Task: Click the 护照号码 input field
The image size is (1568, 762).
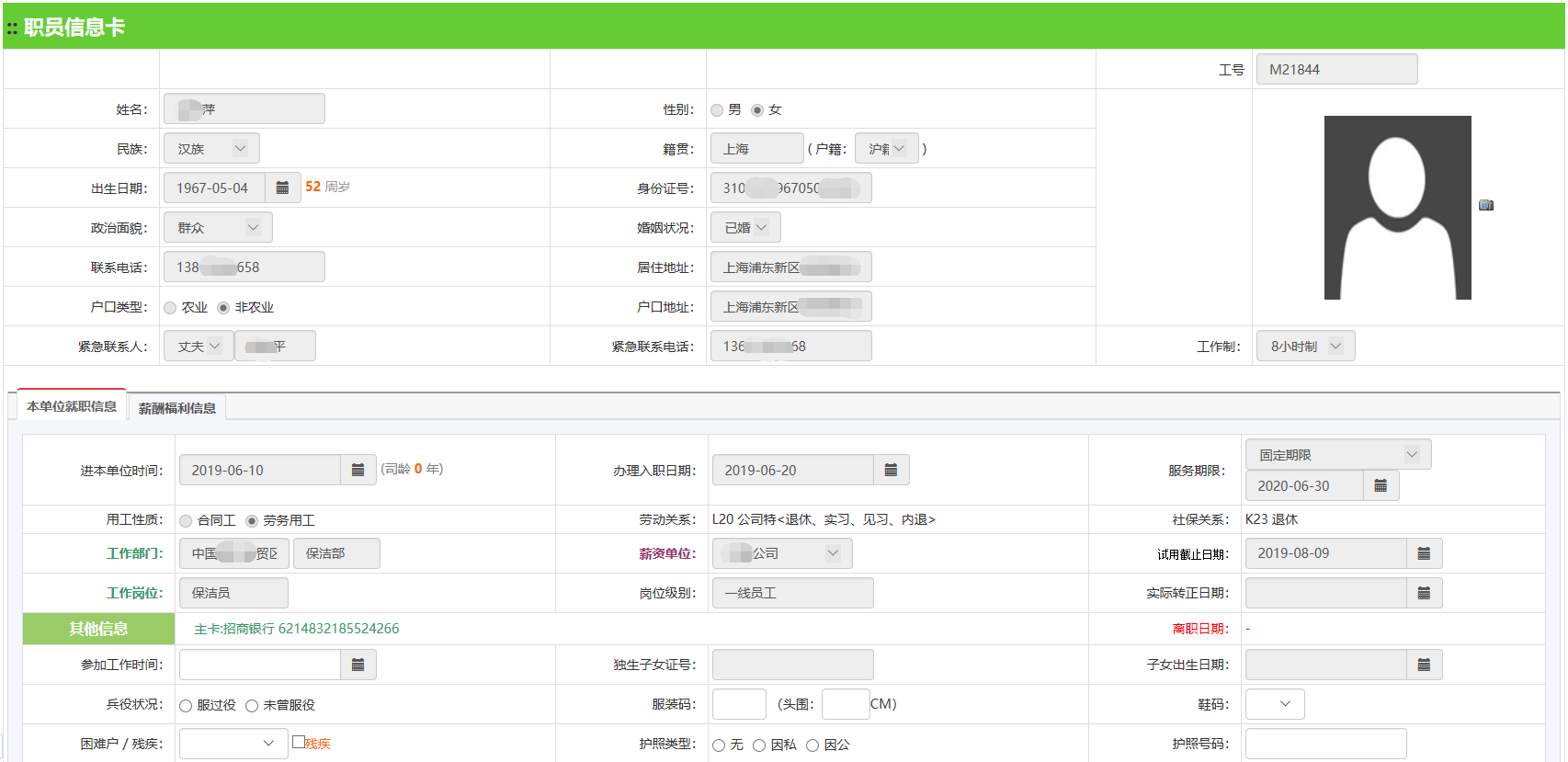Action: 1325,744
